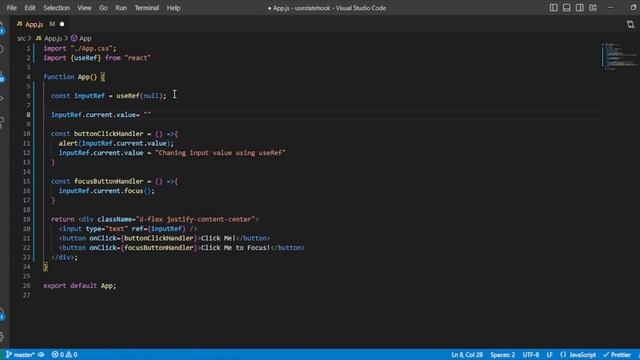Image resolution: width=640 pixels, height=360 pixels.
Task: Click line number 8 in gutter
Action: [x=29, y=115]
